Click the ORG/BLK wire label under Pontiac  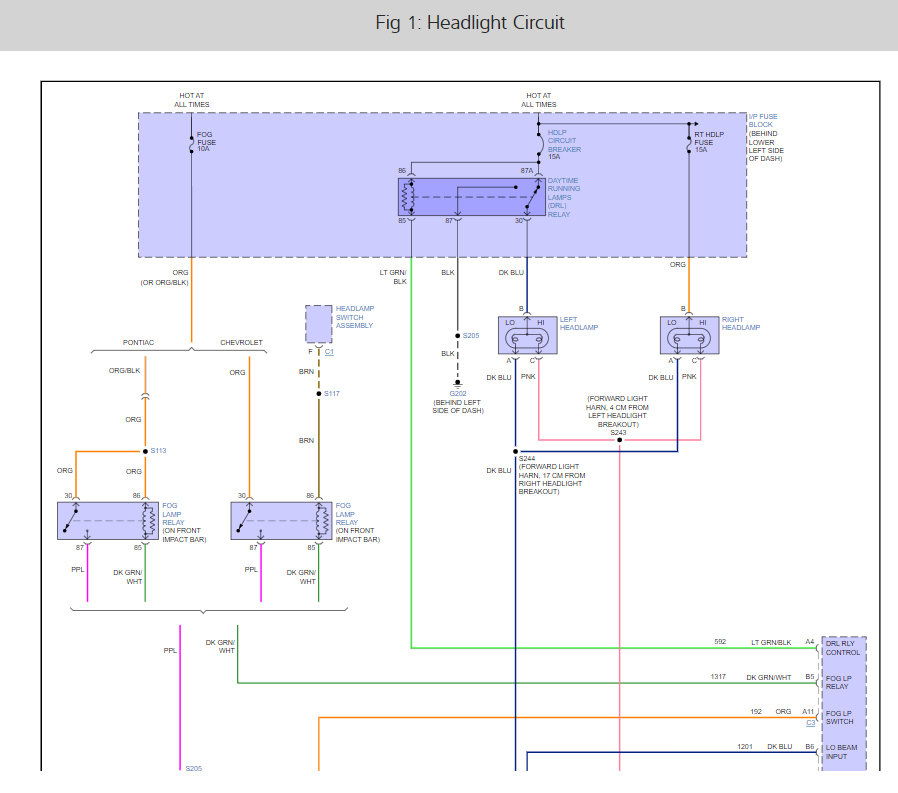[124, 370]
